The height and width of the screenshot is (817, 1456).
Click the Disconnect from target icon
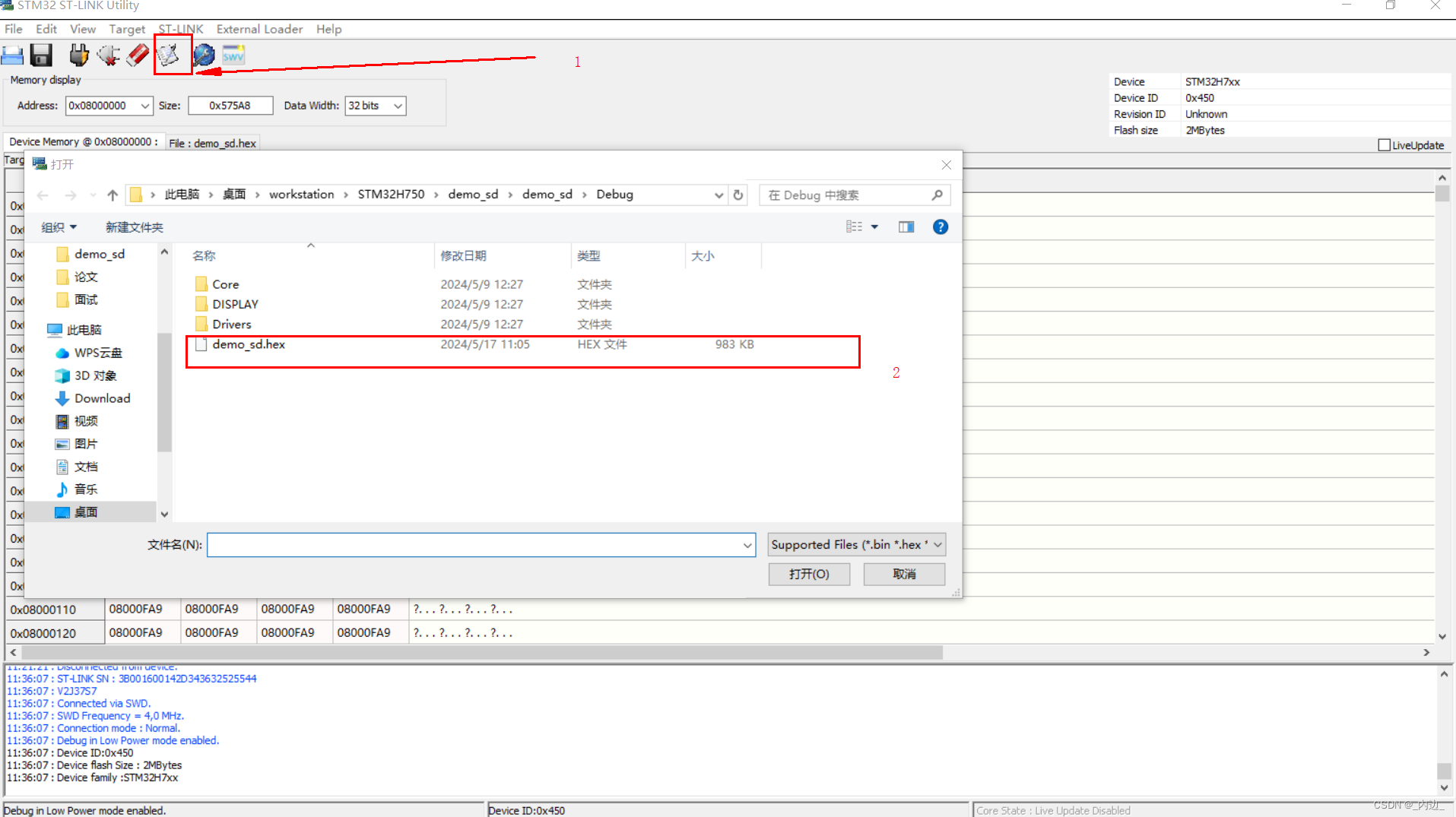(109, 54)
